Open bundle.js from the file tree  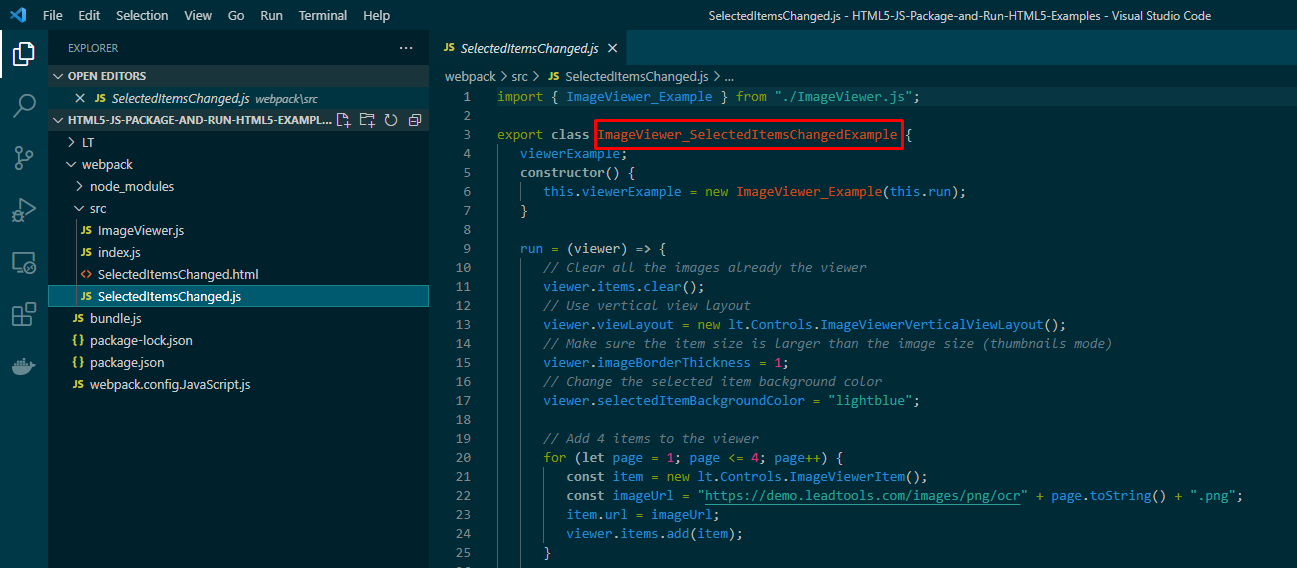(238, 318)
